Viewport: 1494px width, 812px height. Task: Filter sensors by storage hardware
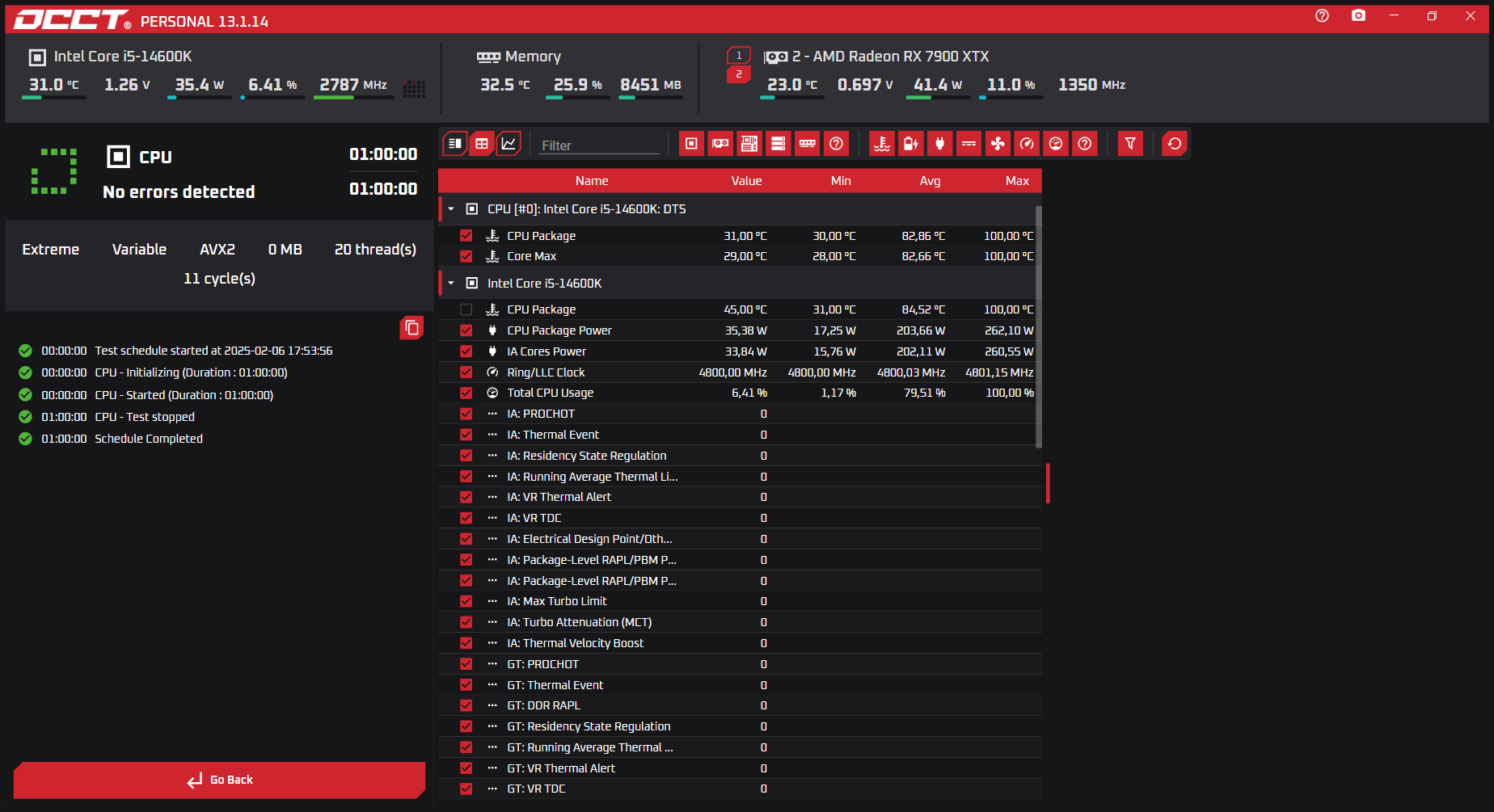tap(779, 144)
